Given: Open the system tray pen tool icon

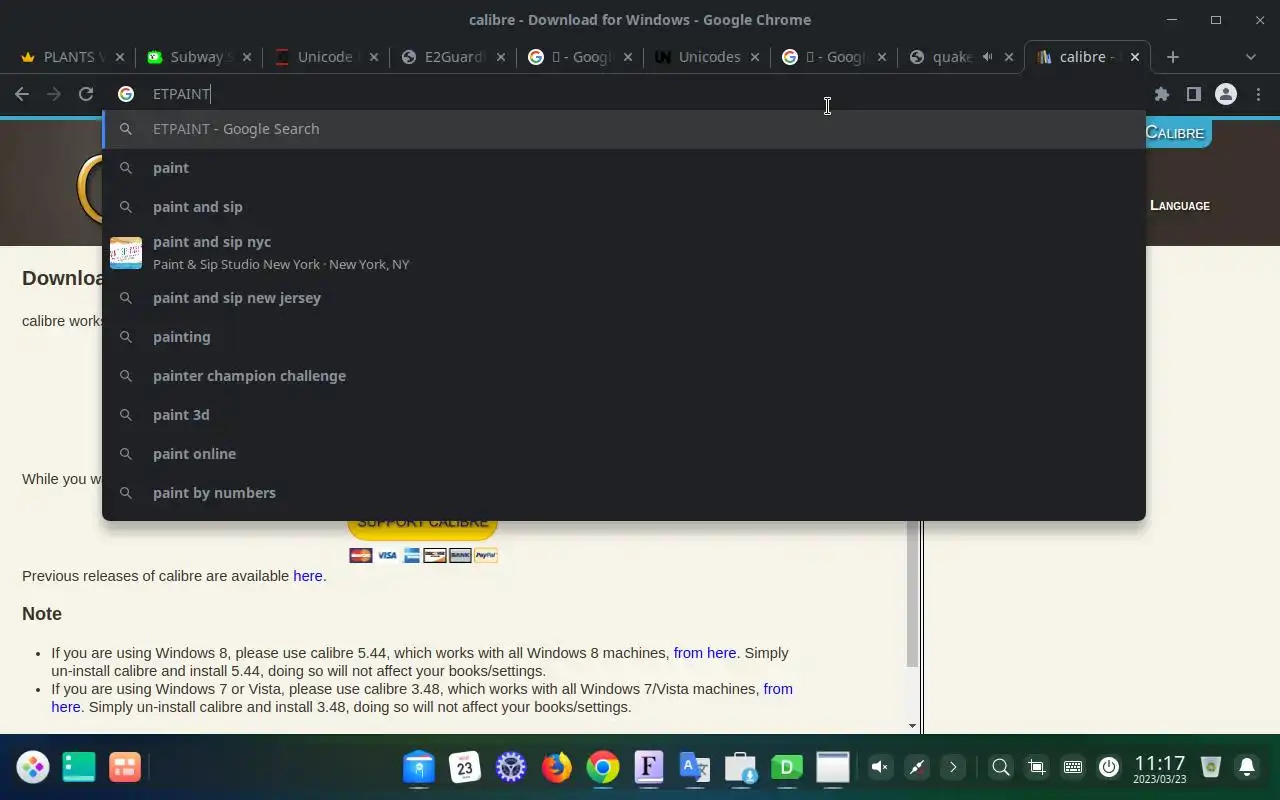Looking at the screenshot, I should coord(917,767).
